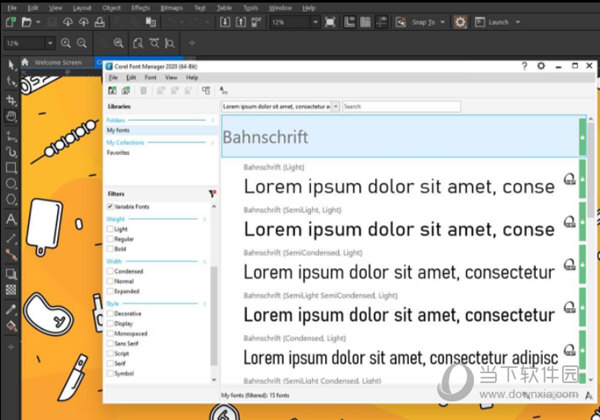Open the View menu in Font Manager
The image size is (600, 420).
click(x=171, y=77)
